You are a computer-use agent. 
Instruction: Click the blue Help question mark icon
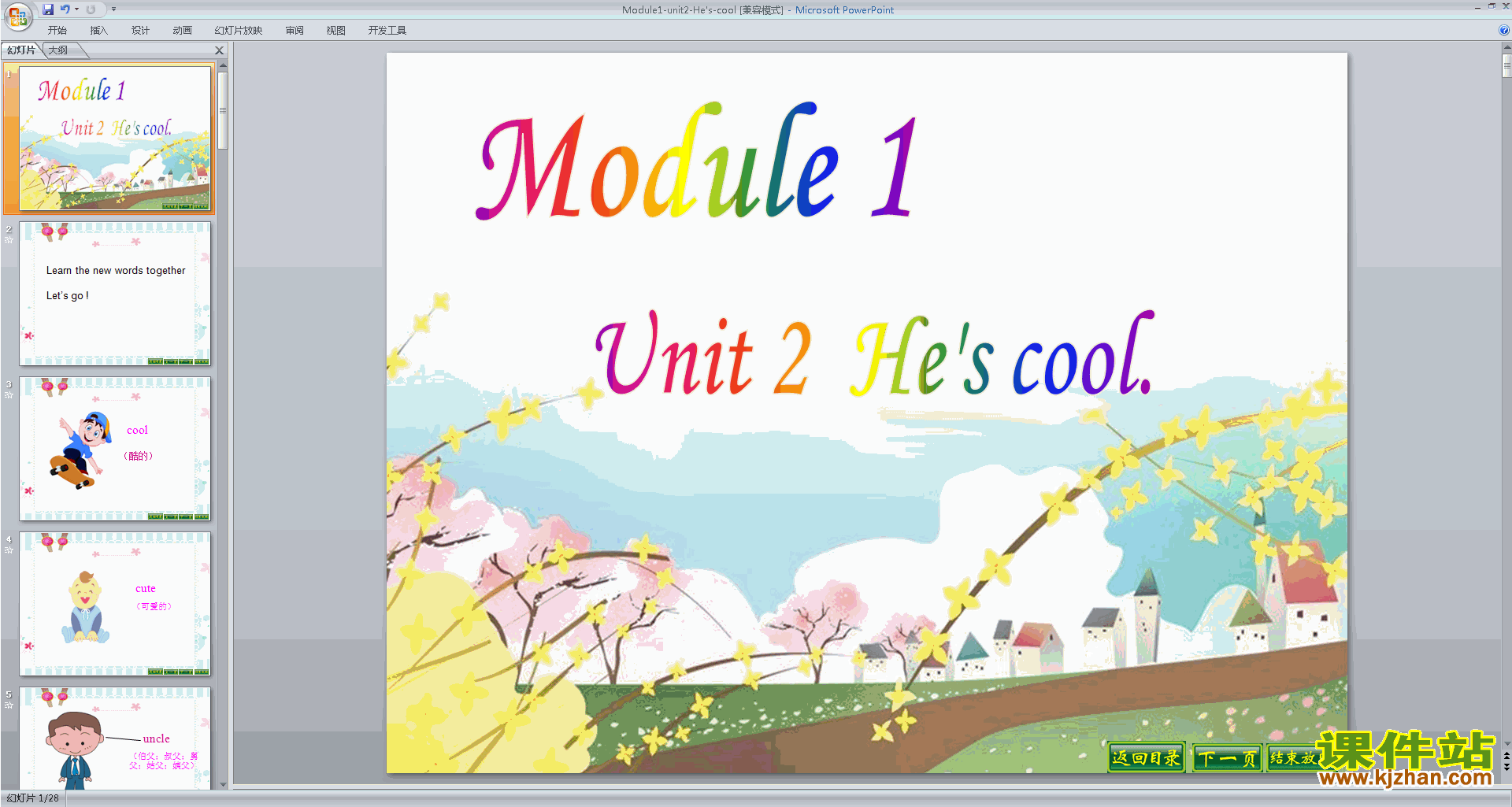point(1503,31)
